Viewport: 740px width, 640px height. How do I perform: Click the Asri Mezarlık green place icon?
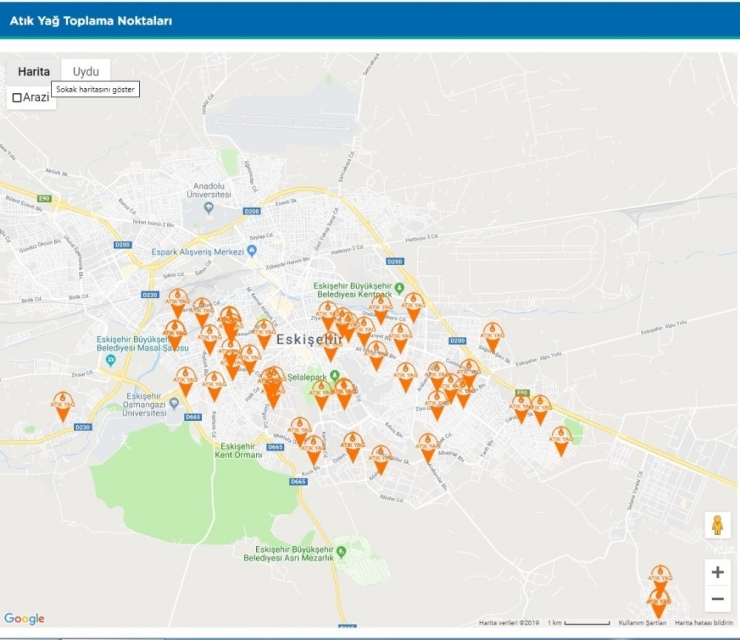(x=341, y=551)
